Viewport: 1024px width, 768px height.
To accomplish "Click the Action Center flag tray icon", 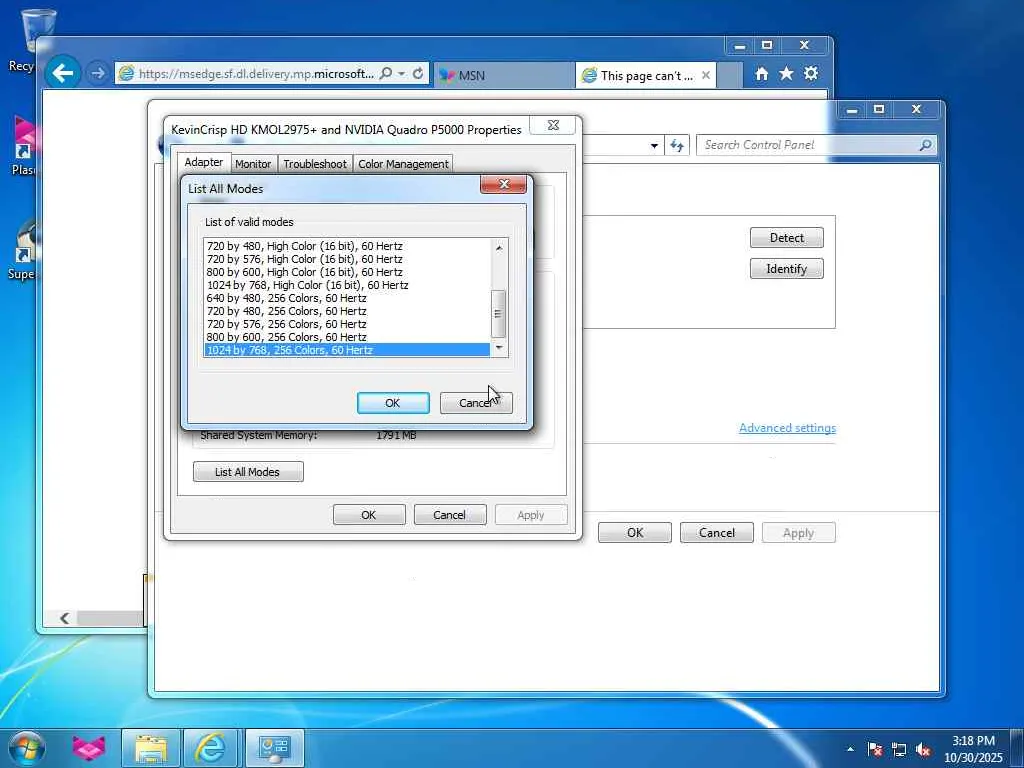I will coord(875,750).
